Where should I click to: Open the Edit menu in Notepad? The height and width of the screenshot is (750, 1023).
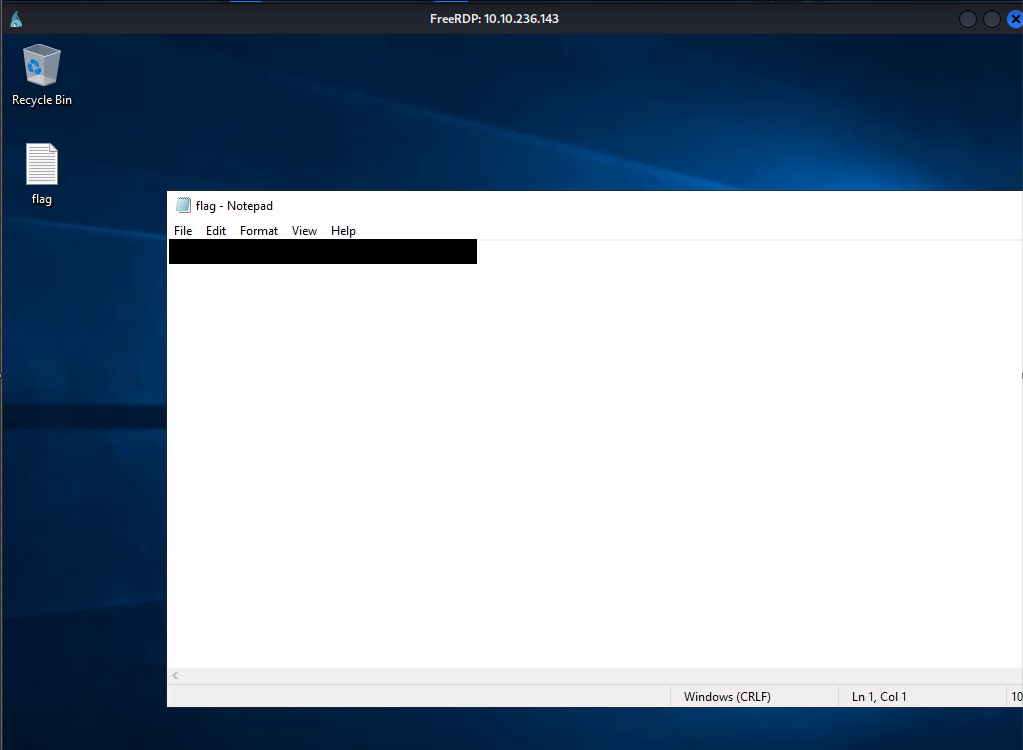pos(216,231)
